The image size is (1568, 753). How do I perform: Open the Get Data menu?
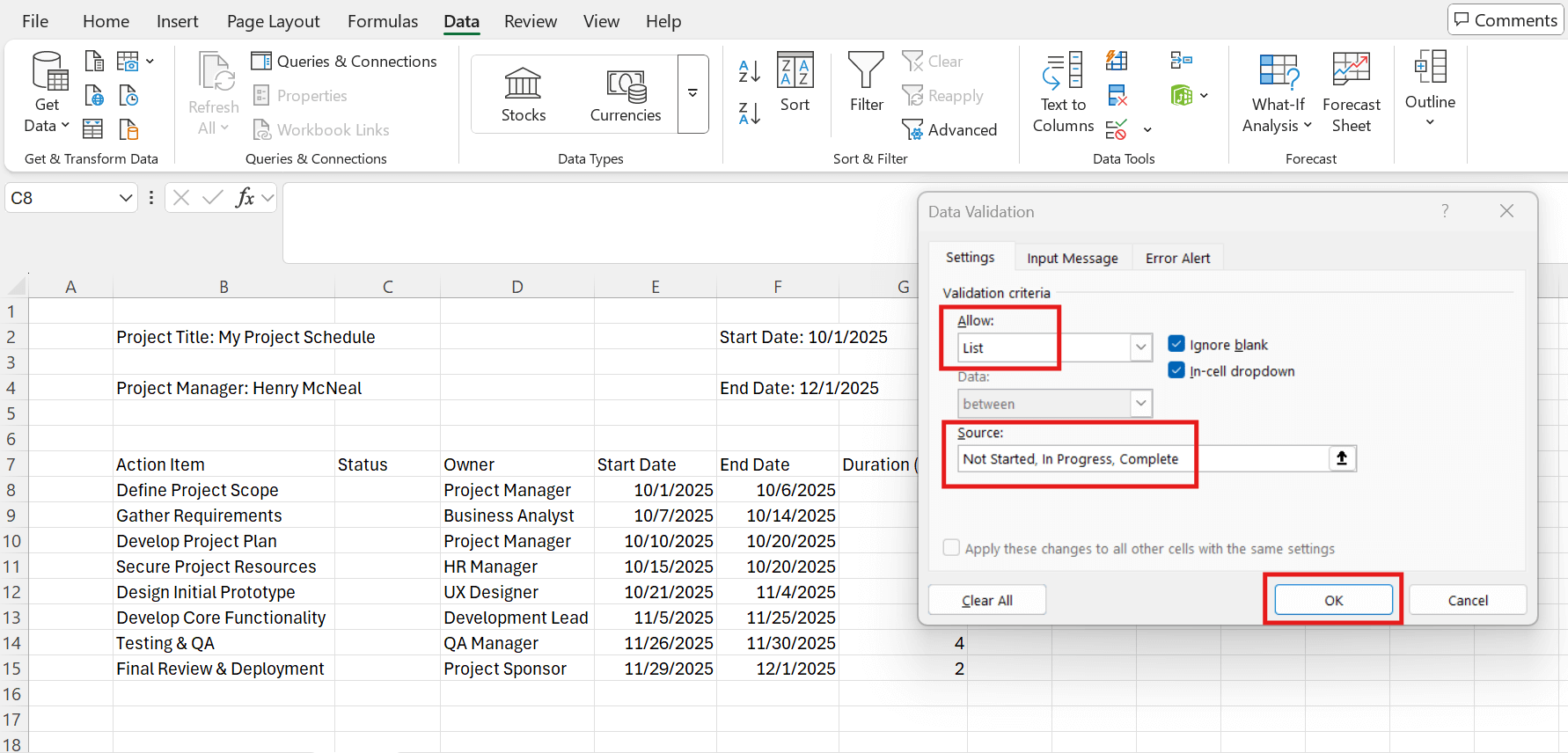(48, 92)
